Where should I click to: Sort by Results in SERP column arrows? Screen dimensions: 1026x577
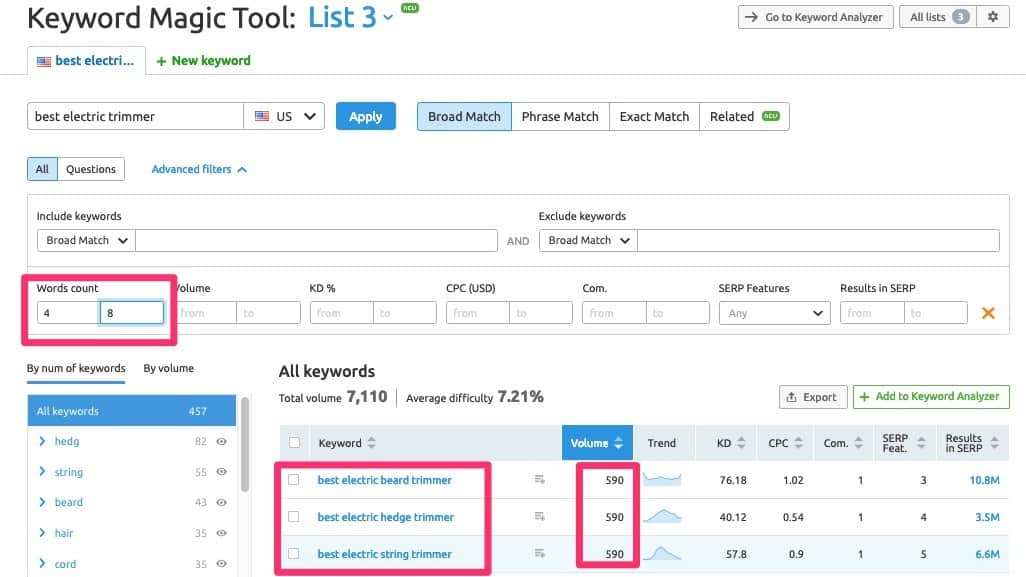coord(994,443)
